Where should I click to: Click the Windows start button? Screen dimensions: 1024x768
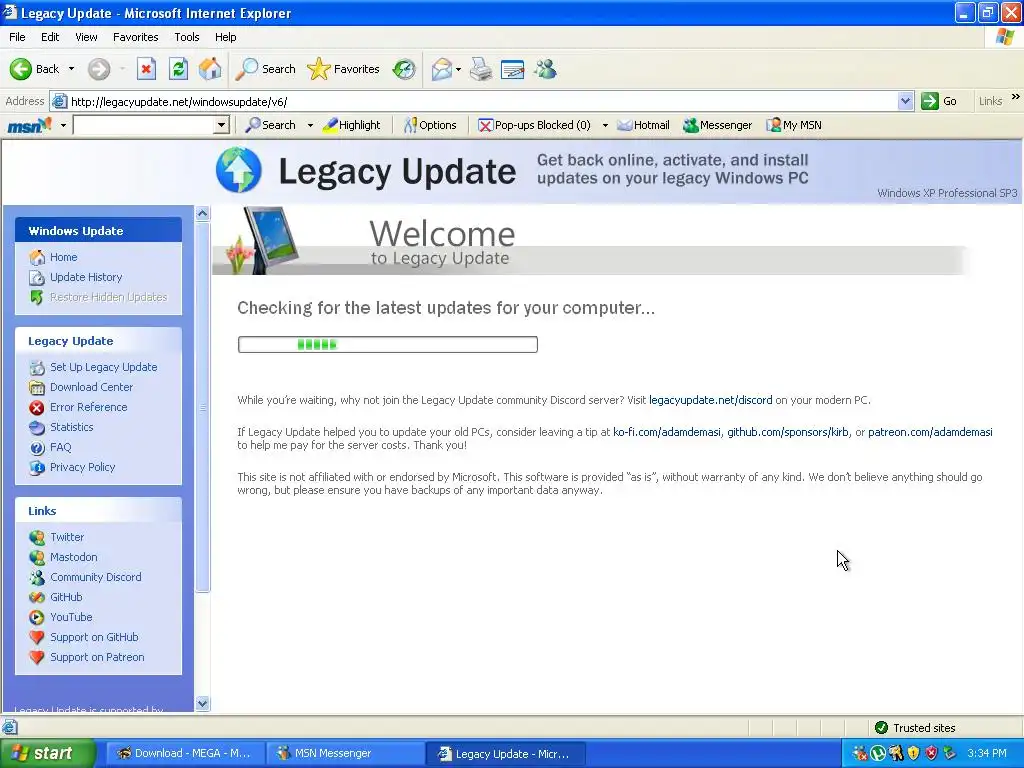pyautogui.click(x=47, y=753)
